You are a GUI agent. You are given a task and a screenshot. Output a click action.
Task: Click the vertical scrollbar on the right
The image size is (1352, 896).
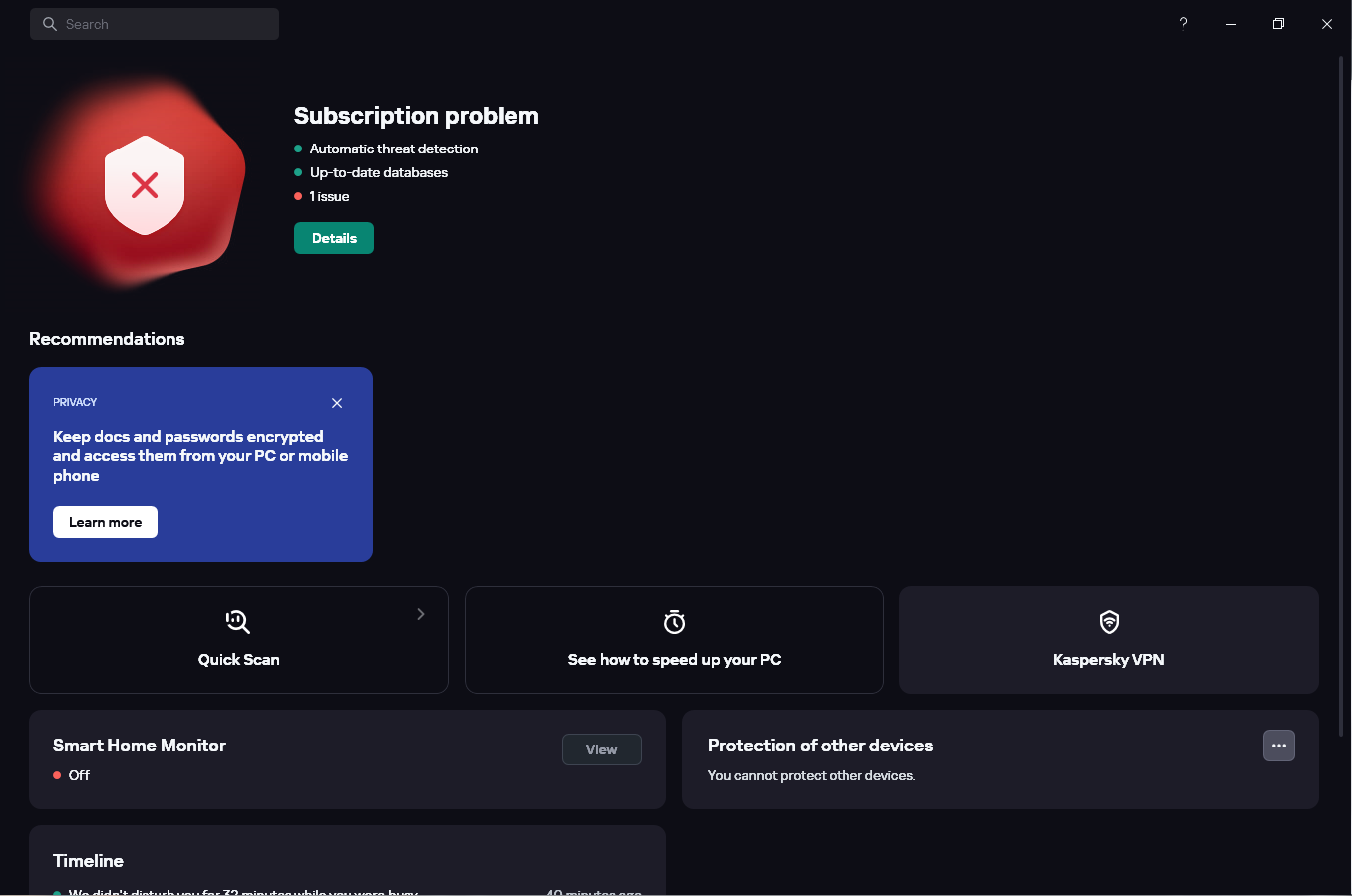(x=1341, y=399)
